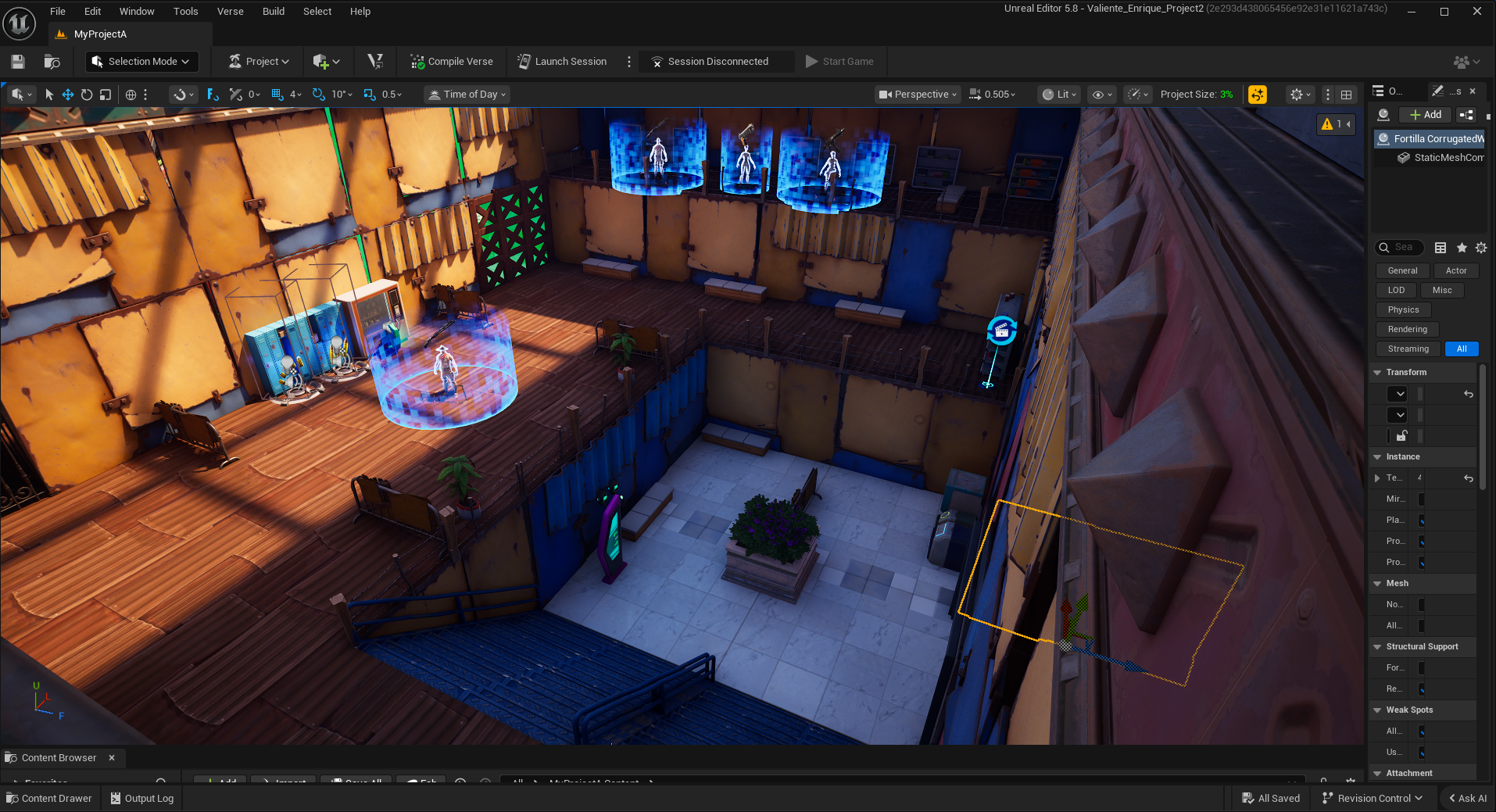The image size is (1496, 812).
Task: Collapse the Transform section
Action: (1378, 373)
